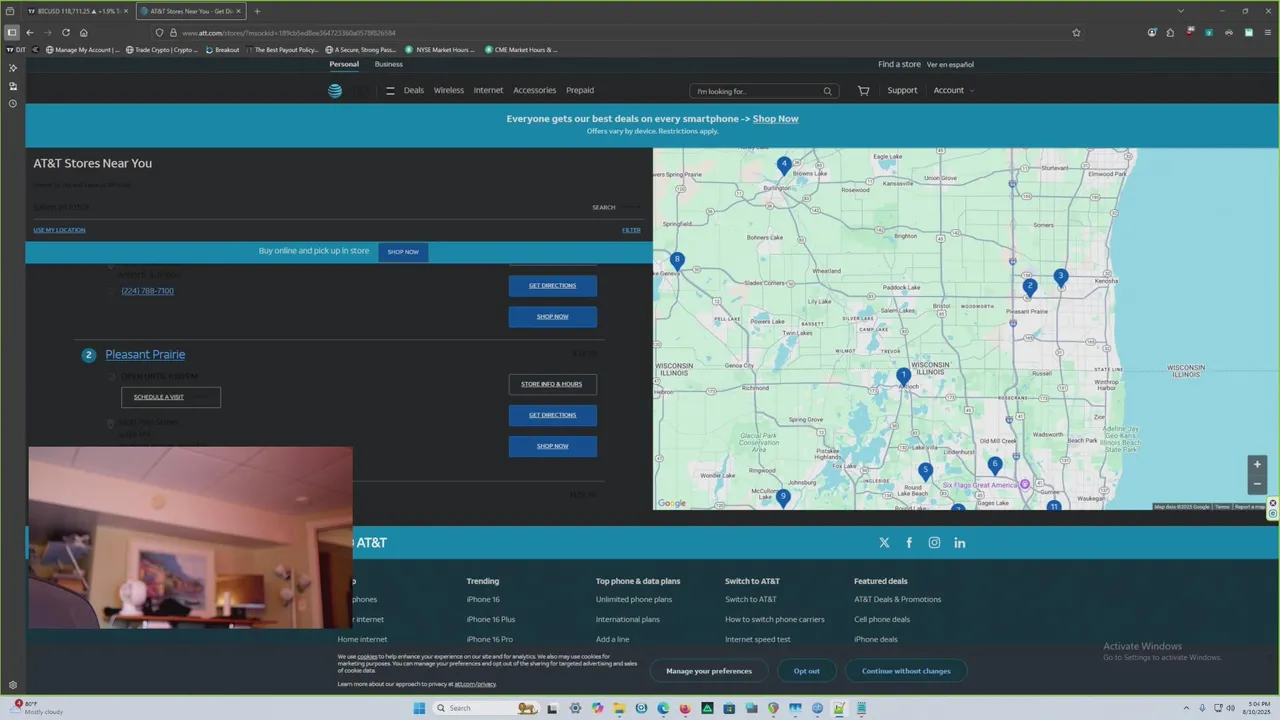This screenshot has height=720, width=1280.
Task: Select map pin number 6 on map
Action: (994, 465)
